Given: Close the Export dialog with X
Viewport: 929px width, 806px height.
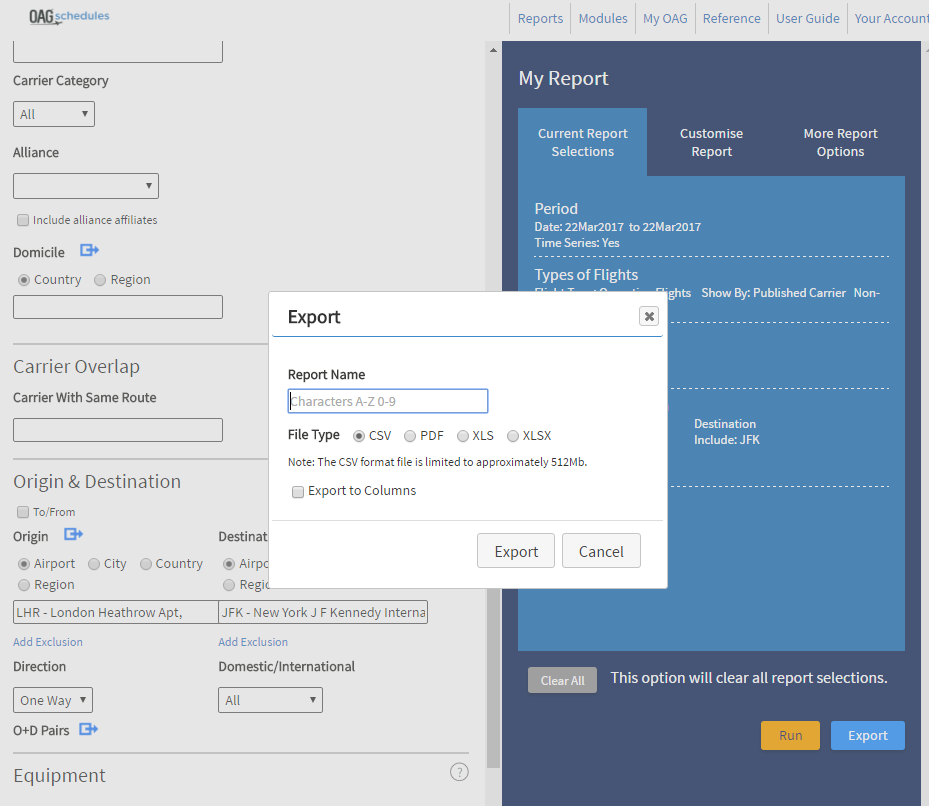Looking at the screenshot, I should pos(649,316).
